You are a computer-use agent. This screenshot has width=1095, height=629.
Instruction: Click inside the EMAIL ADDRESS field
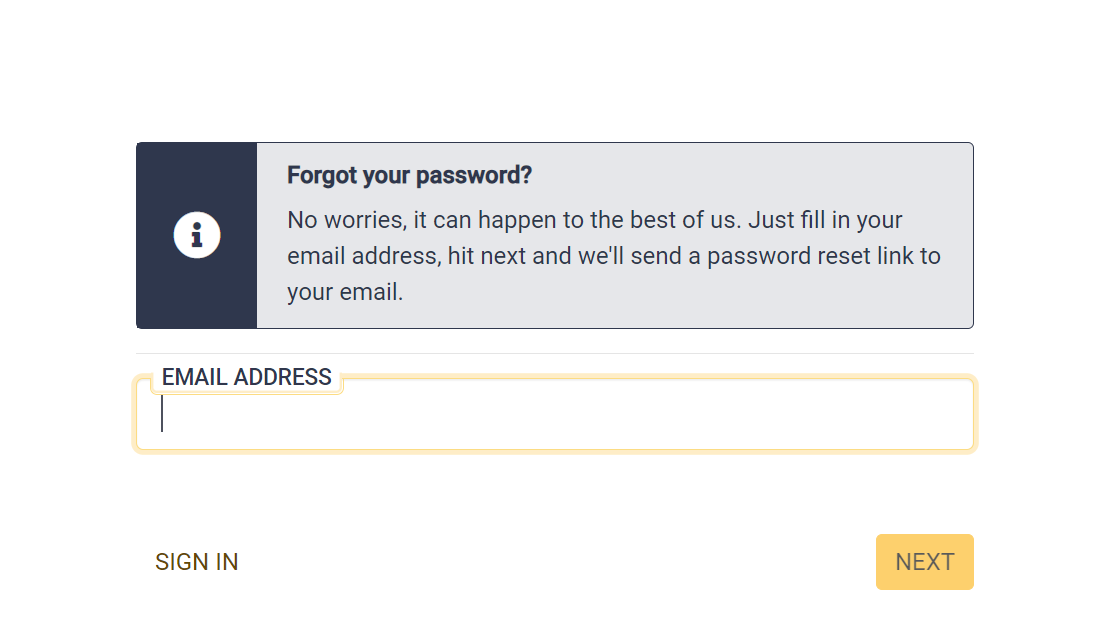click(555, 415)
